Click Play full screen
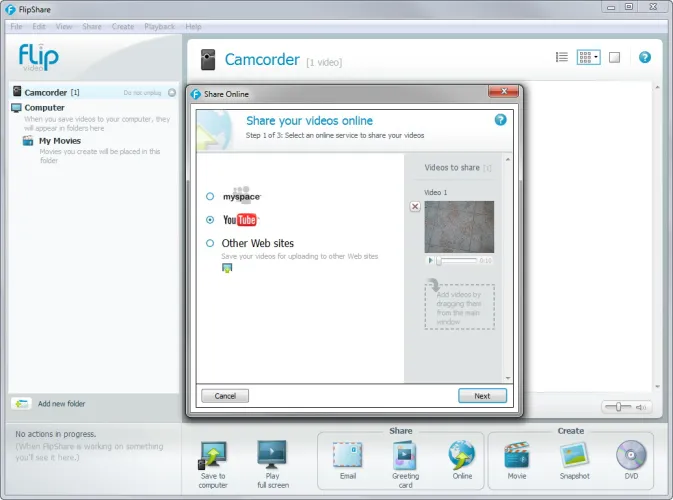Screen dimensions: 673x500 273,465
